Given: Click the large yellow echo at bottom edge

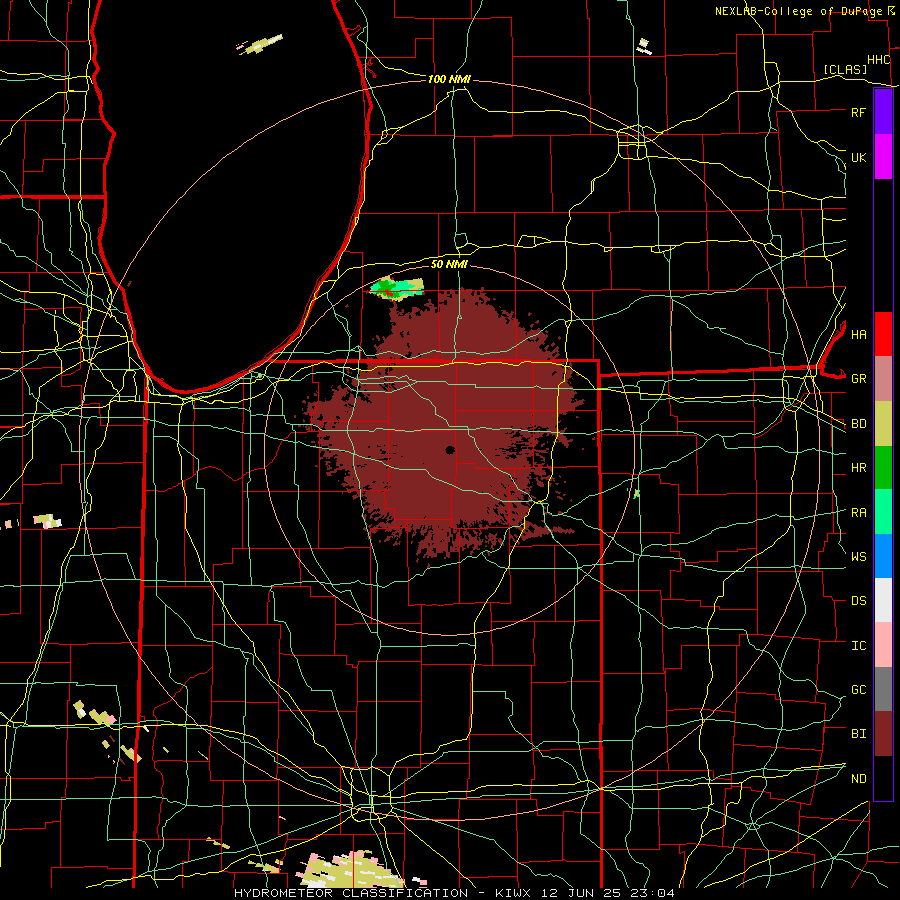Looking at the screenshot, I should [351, 871].
